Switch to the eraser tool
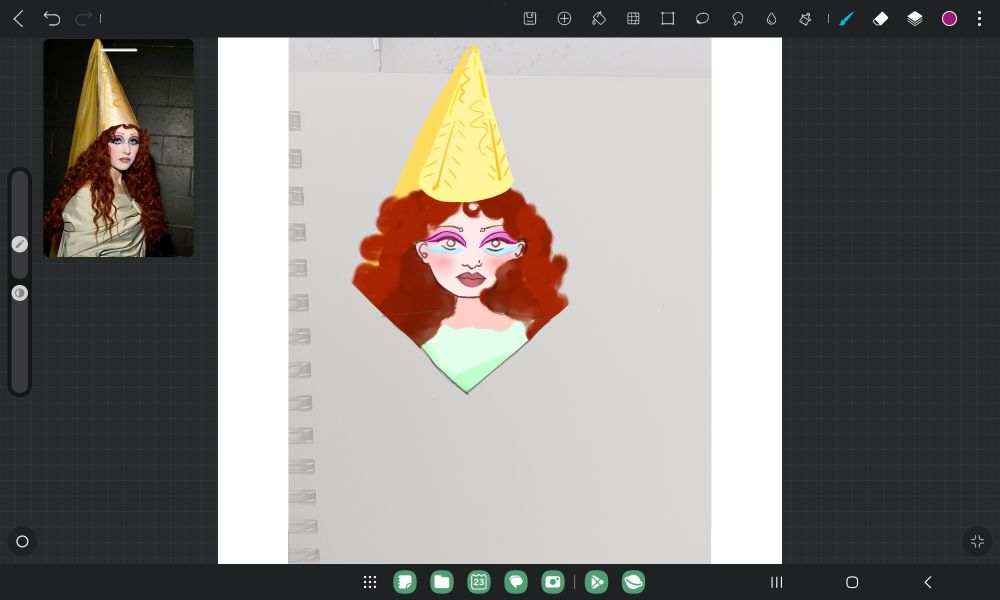 tap(881, 18)
